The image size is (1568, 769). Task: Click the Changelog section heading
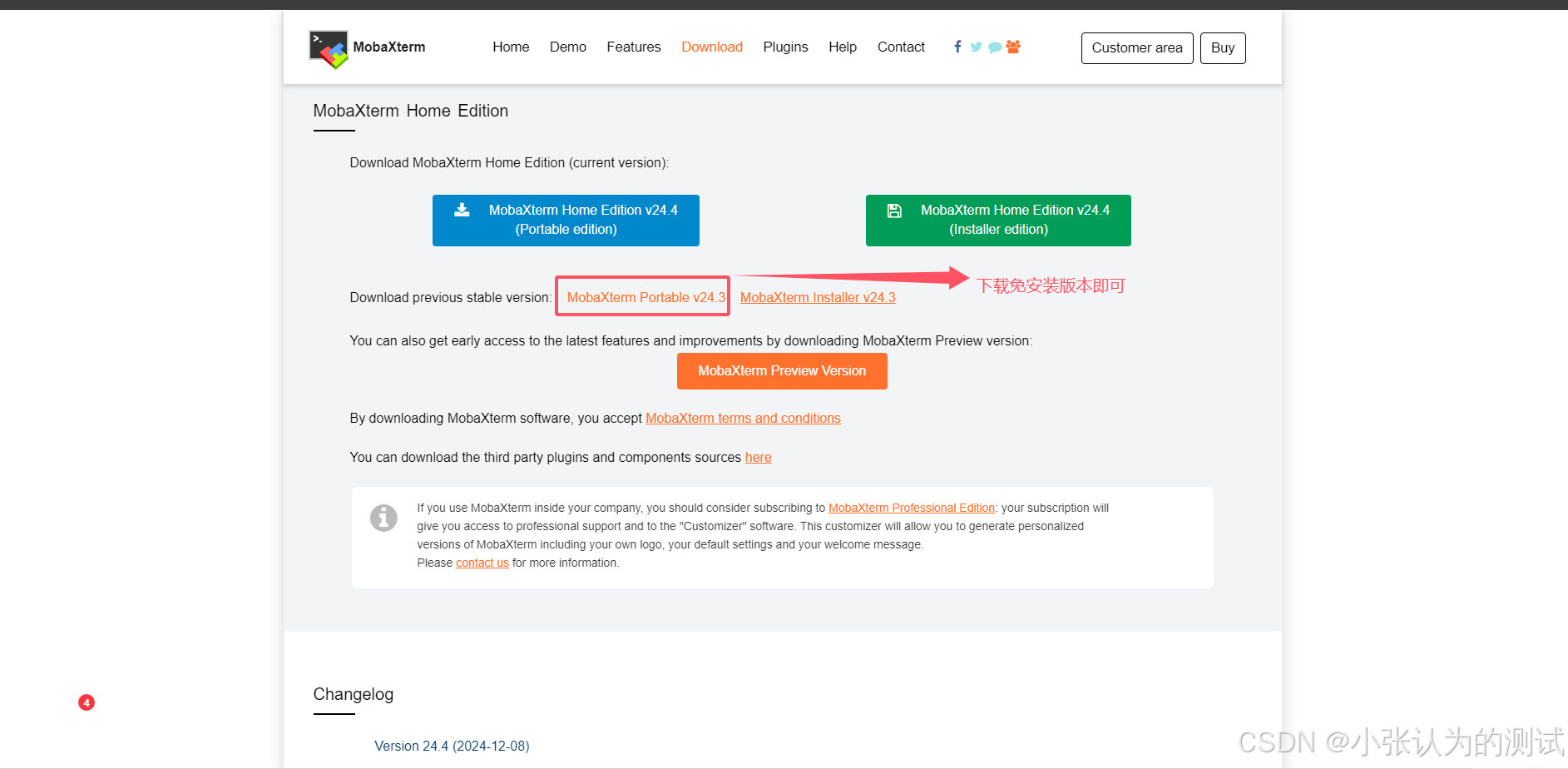pos(354,694)
